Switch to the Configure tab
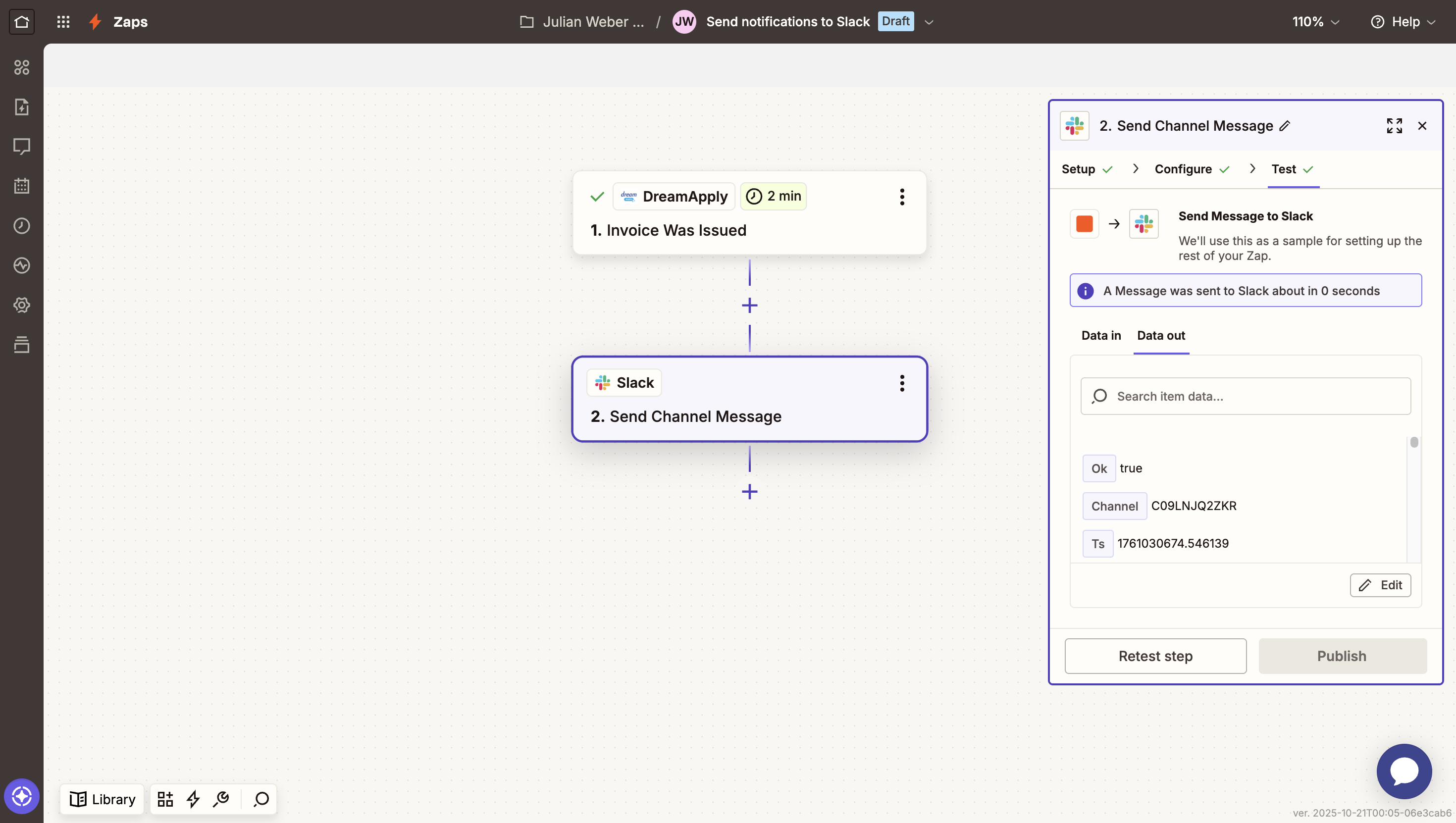The width and height of the screenshot is (1456, 823). (x=1192, y=169)
